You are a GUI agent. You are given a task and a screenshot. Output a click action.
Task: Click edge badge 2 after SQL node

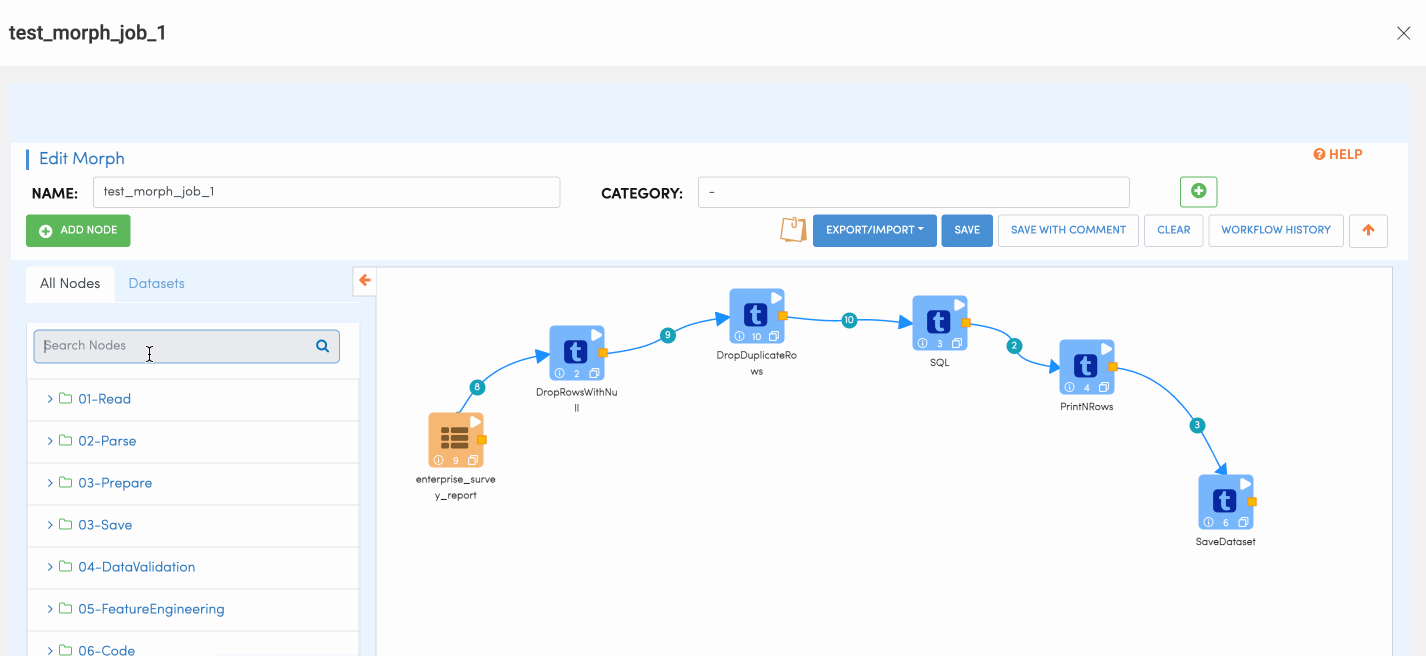[x=1014, y=346]
